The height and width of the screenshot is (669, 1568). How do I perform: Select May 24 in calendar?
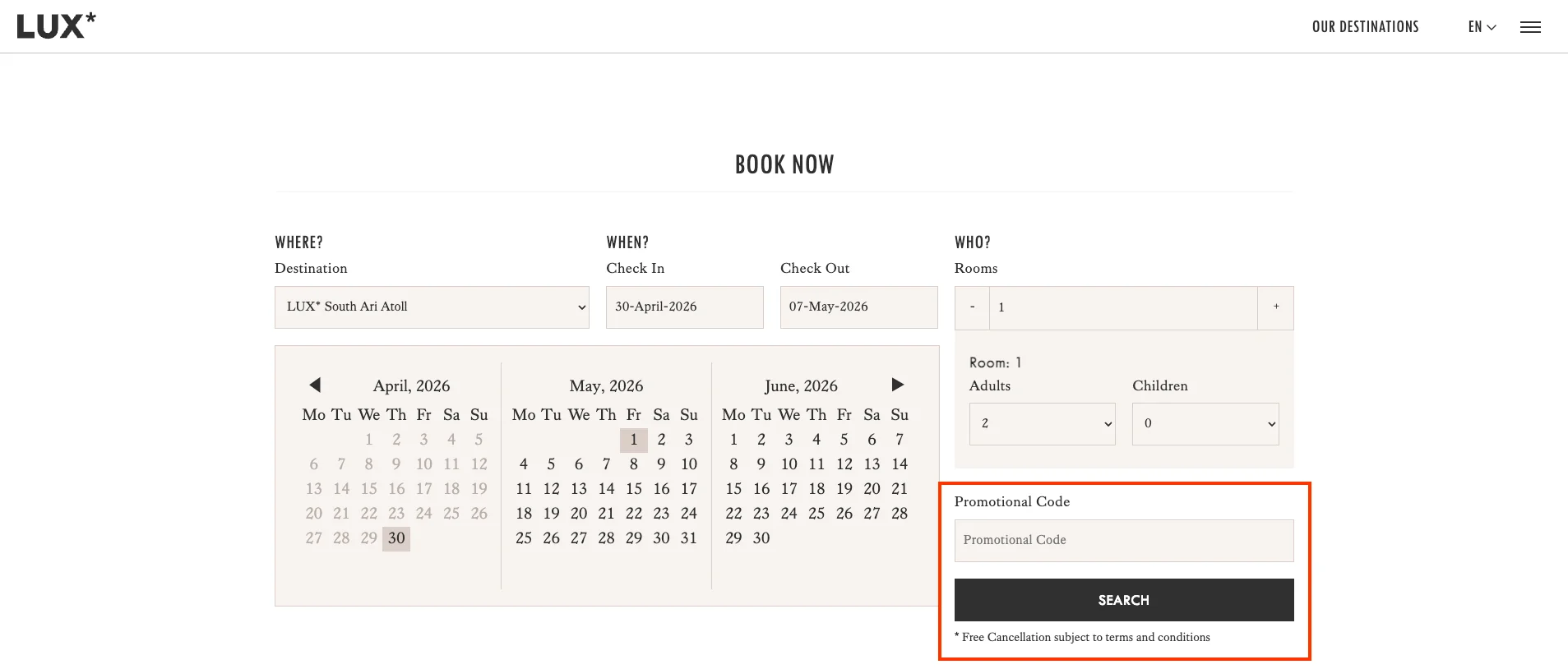(689, 514)
